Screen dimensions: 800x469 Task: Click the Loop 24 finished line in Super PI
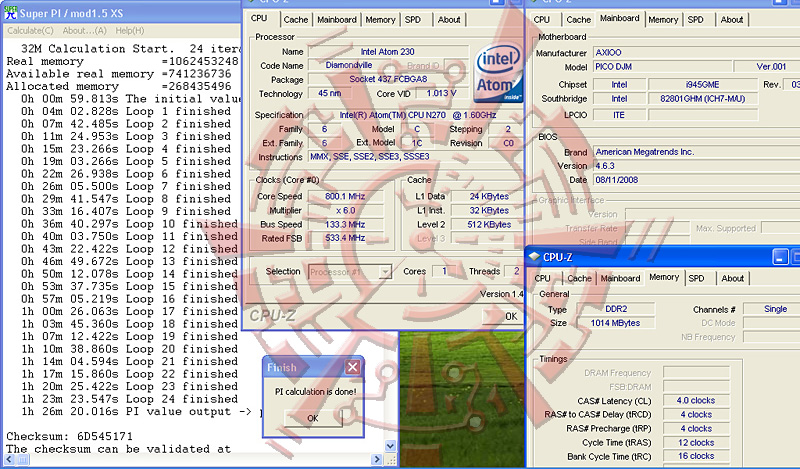coord(130,399)
